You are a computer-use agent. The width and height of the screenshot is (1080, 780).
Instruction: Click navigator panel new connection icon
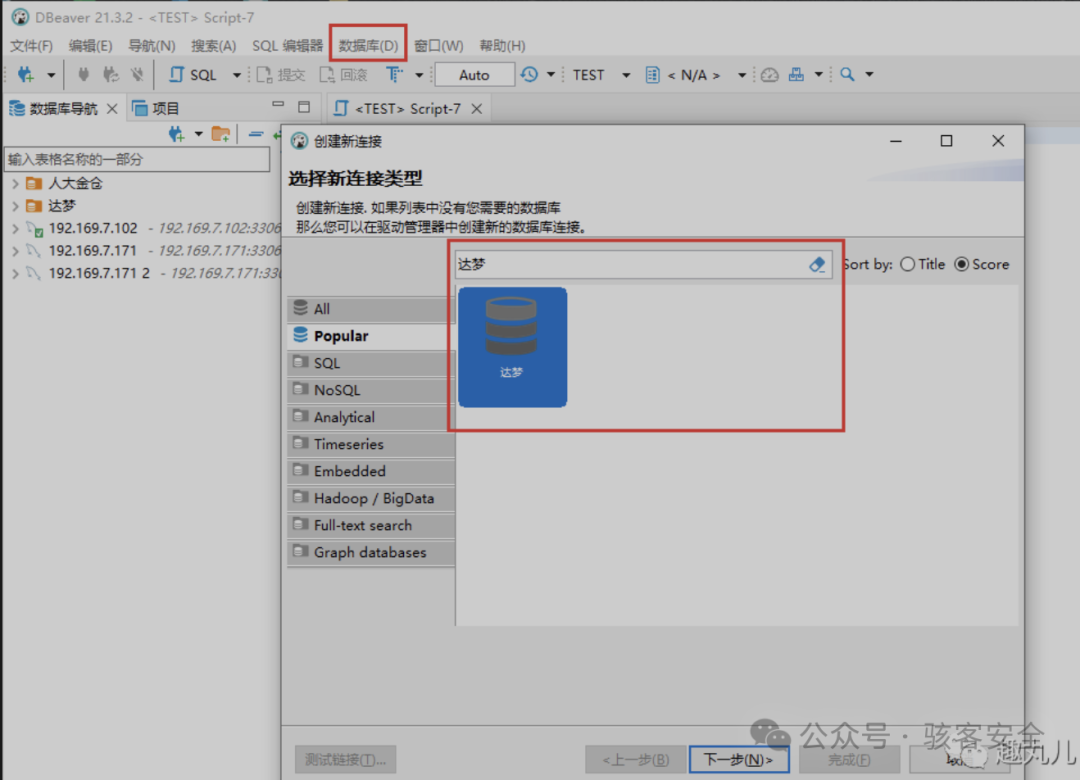(x=176, y=134)
